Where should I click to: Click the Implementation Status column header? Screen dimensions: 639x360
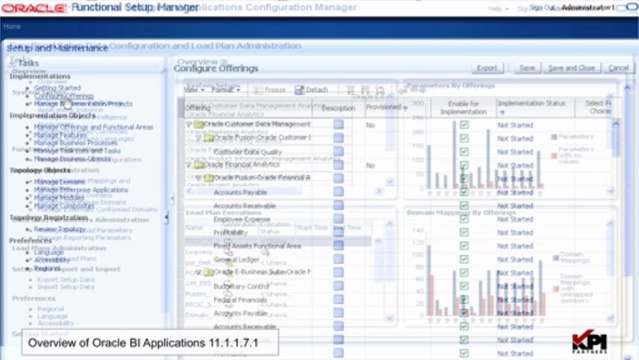(531, 104)
